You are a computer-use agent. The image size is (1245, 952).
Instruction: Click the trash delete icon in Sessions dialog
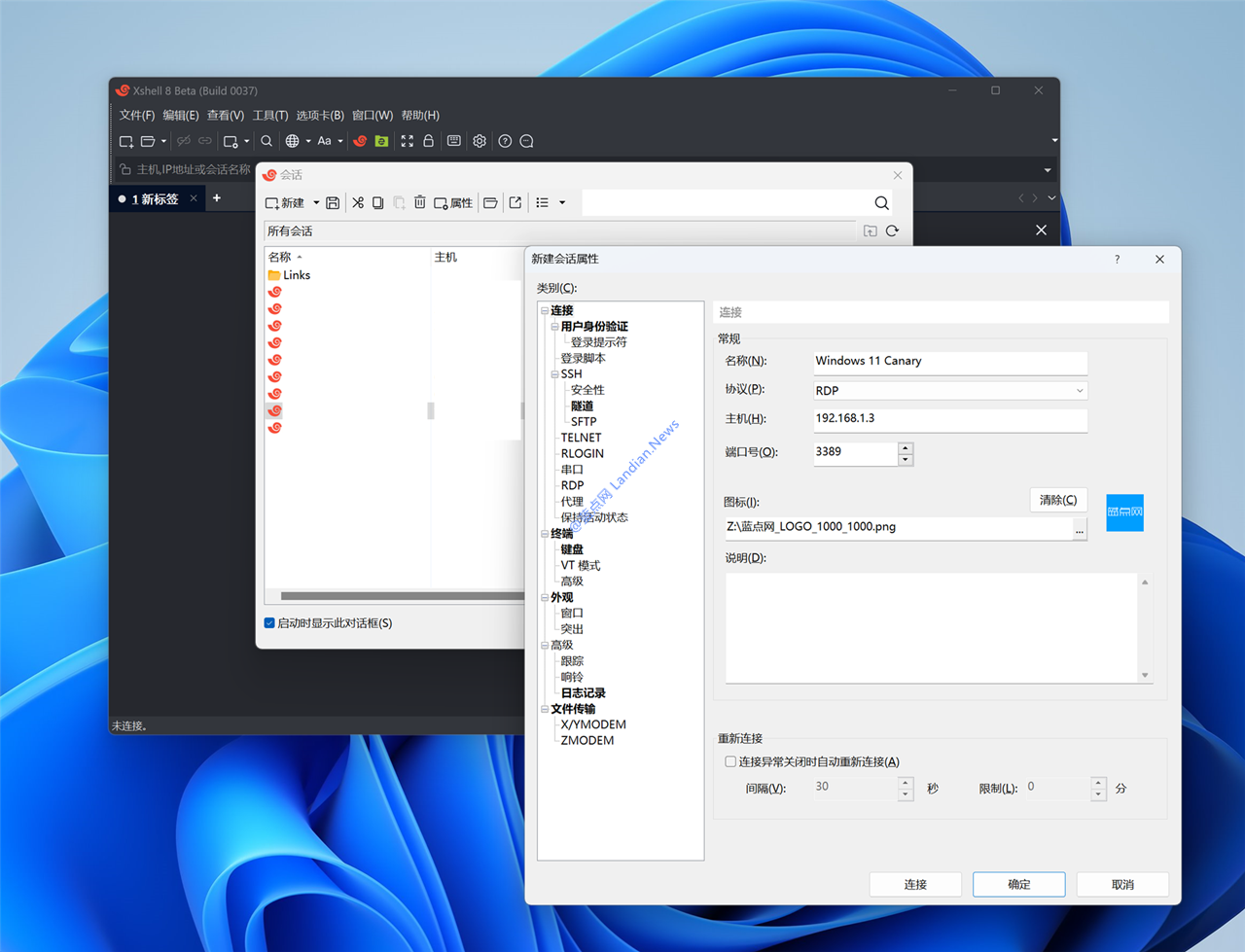pyautogui.click(x=419, y=202)
